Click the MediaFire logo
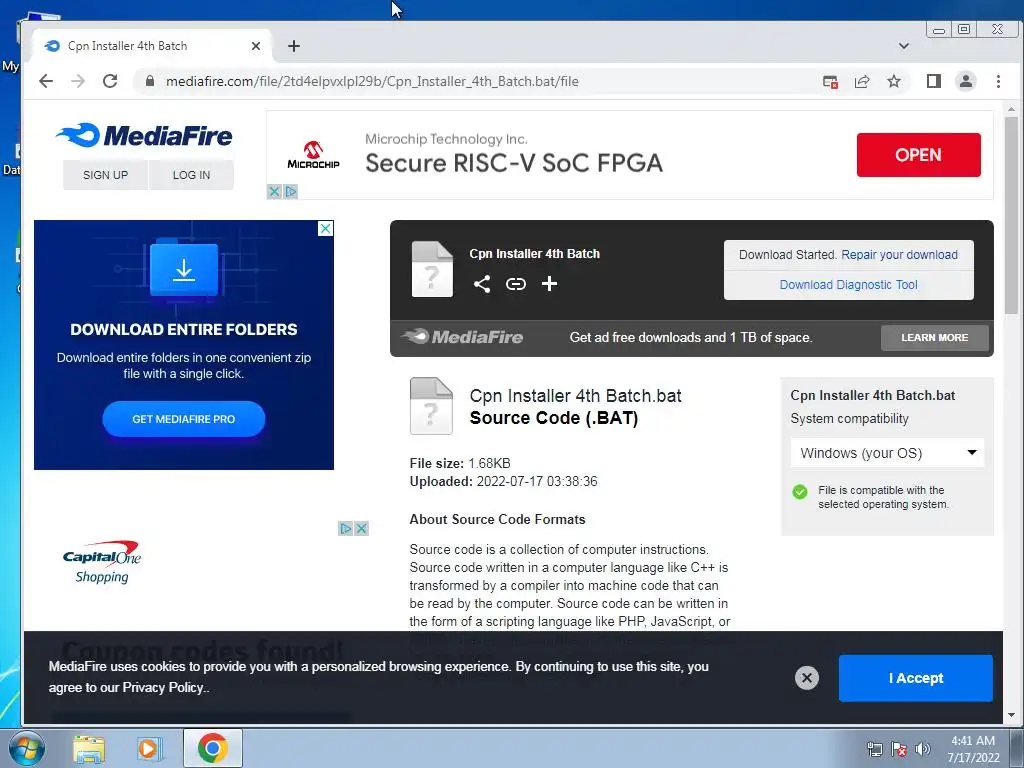This screenshot has width=1024, height=768. pos(144,136)
